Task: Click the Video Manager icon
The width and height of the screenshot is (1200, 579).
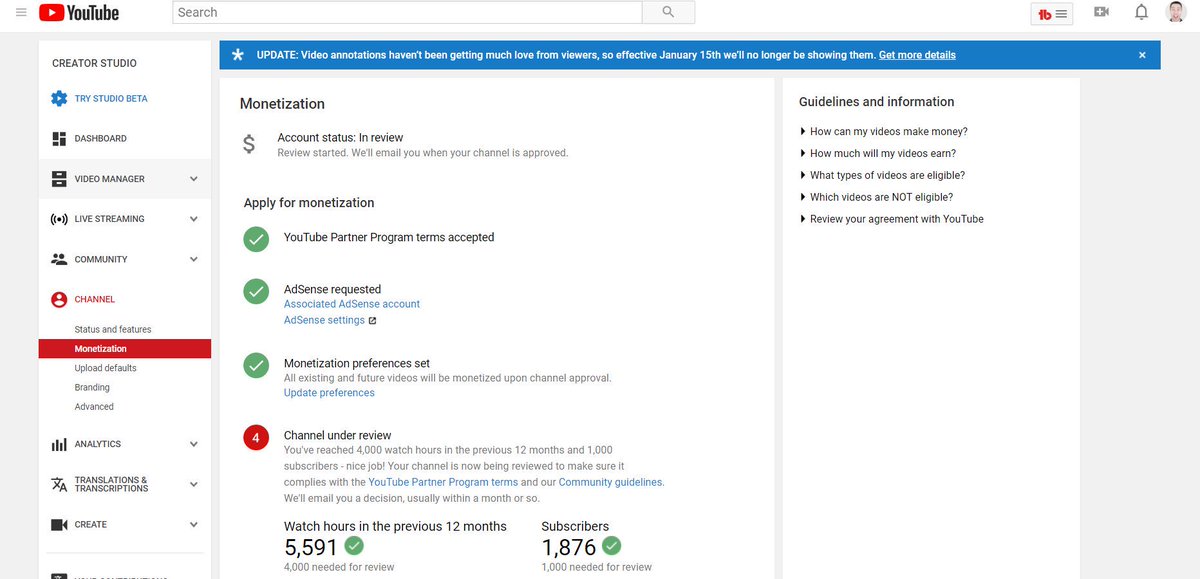Action: (x=59, y=179)
